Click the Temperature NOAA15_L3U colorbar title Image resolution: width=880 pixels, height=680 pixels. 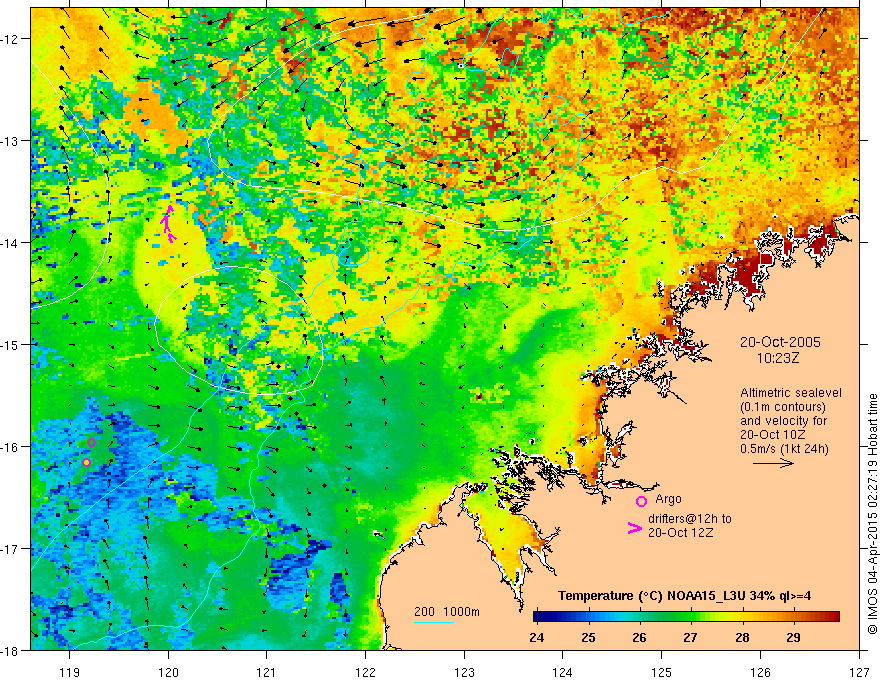pyautogui.click(x=684, y=596)
